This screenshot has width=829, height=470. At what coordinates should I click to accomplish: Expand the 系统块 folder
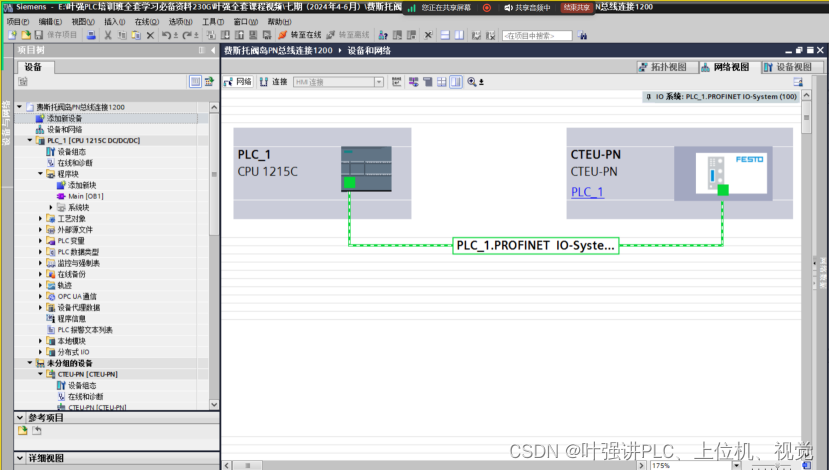tap(51, 207)
